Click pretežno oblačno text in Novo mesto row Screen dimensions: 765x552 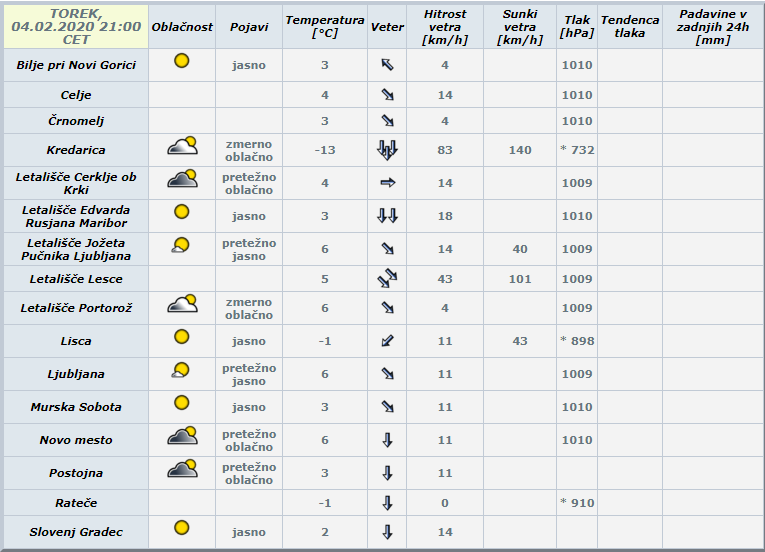coord(249,440)
